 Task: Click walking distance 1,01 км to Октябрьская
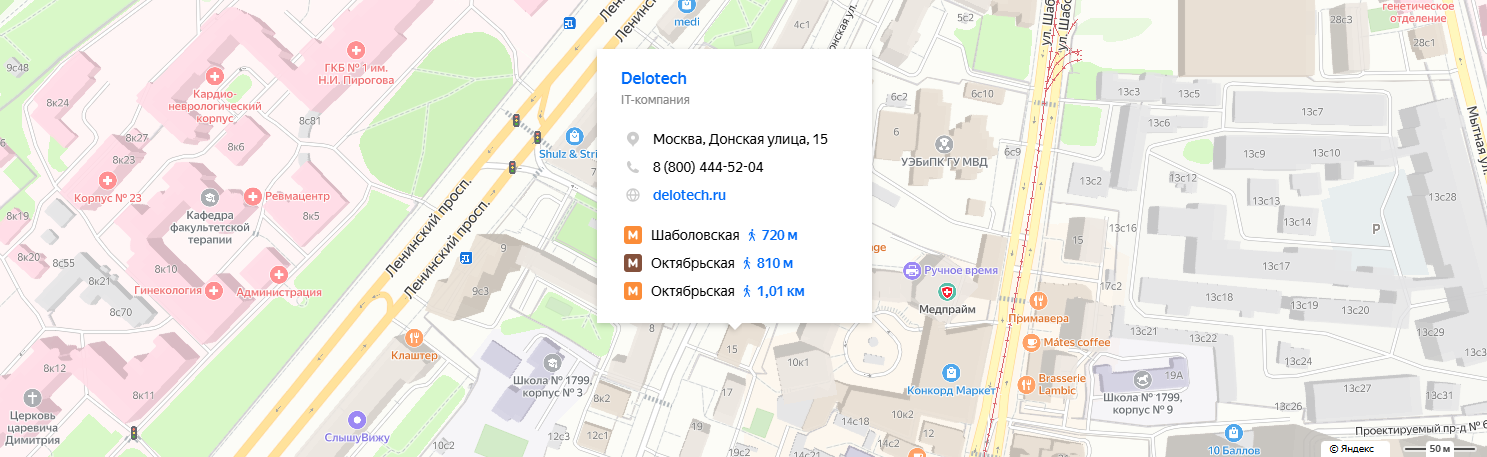pyautogui.click(x=773, y=291)
